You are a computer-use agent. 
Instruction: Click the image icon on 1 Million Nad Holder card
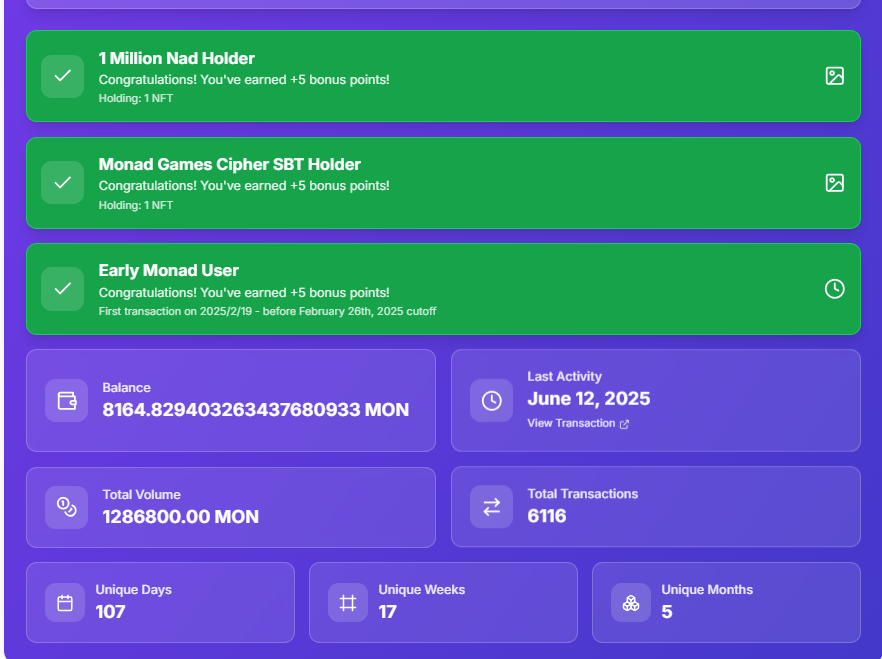tap(834, 76)
